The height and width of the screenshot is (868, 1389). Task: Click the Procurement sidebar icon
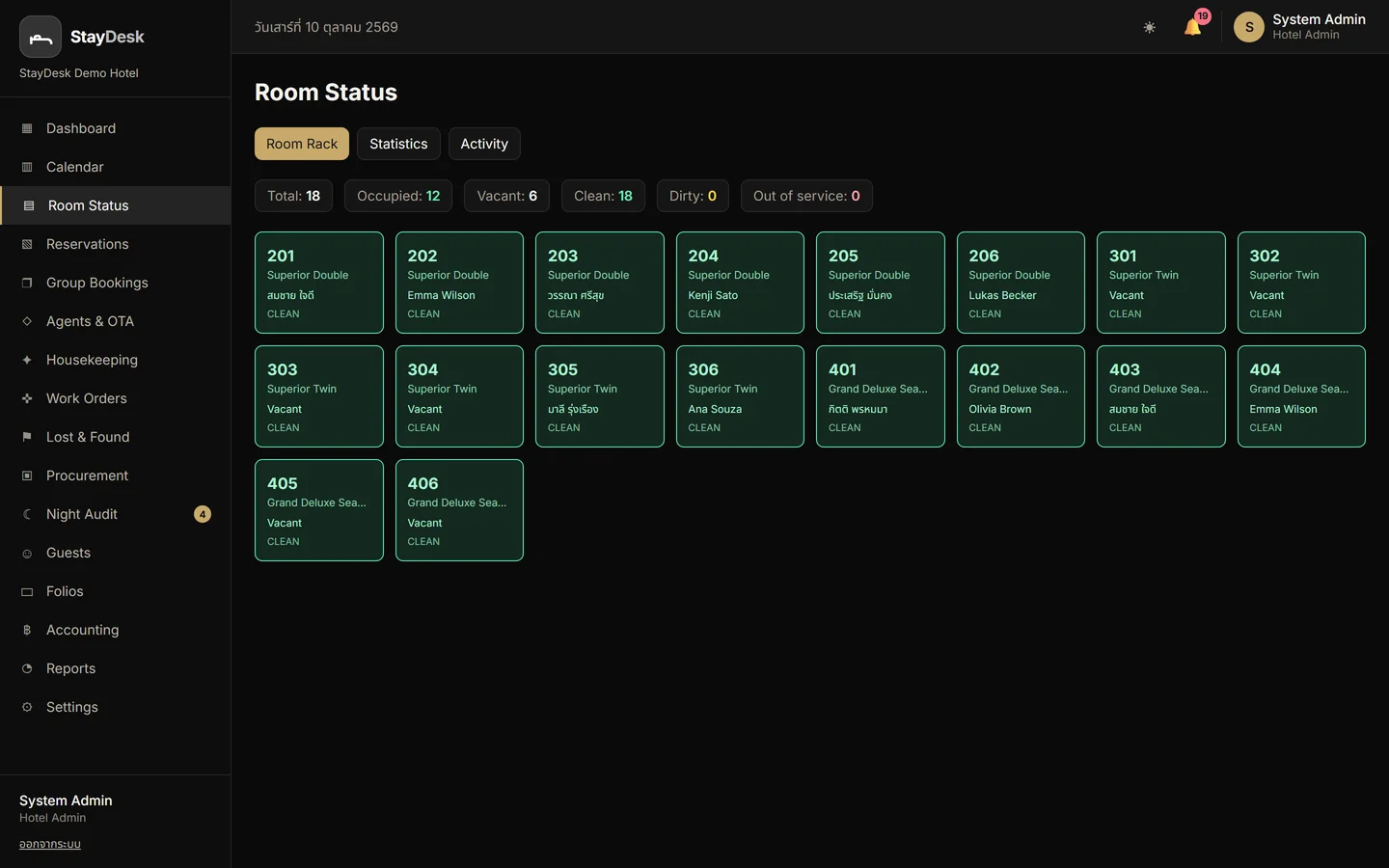pos(27,475)
